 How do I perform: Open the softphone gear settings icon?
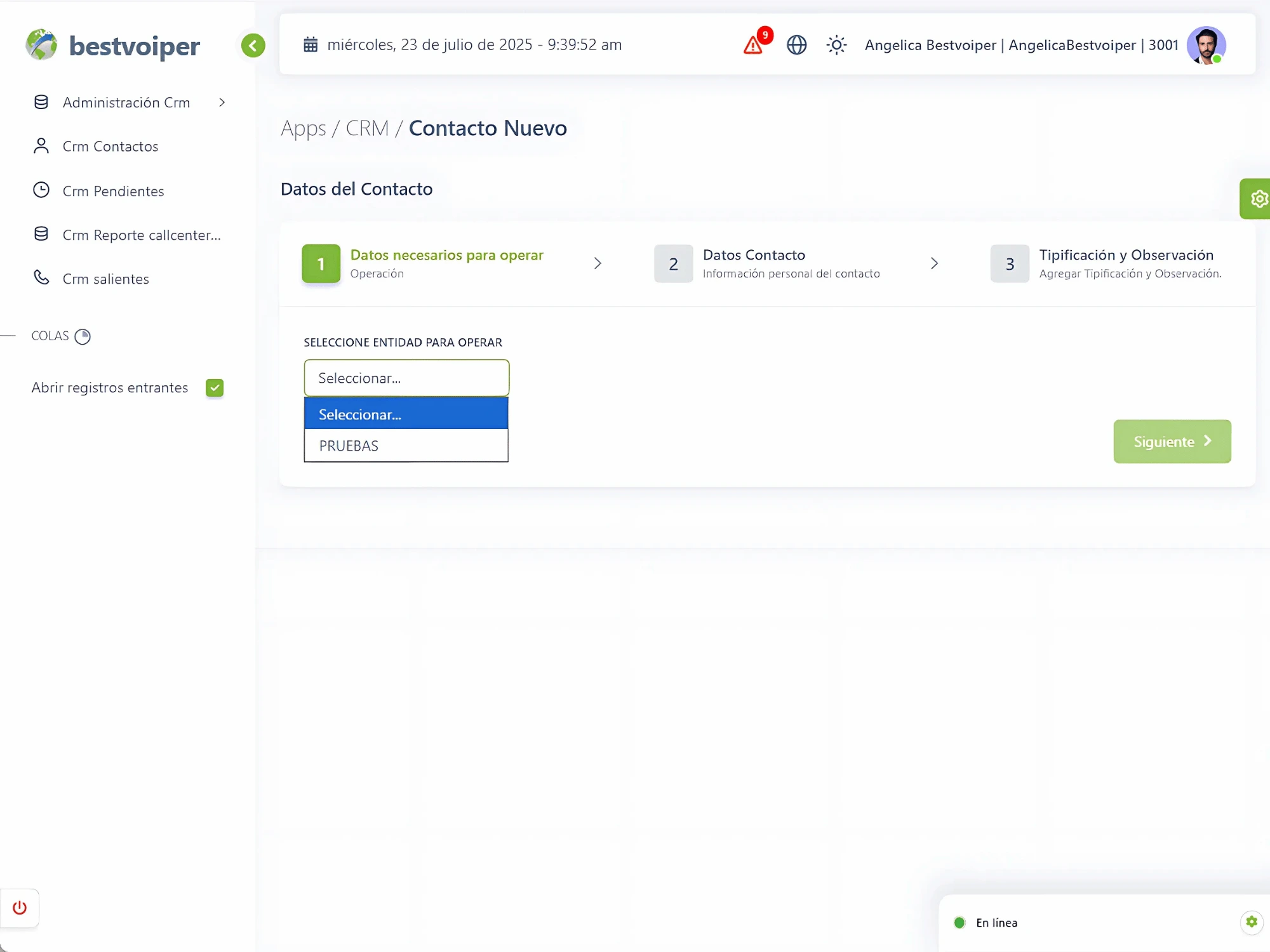(1251, 922)
